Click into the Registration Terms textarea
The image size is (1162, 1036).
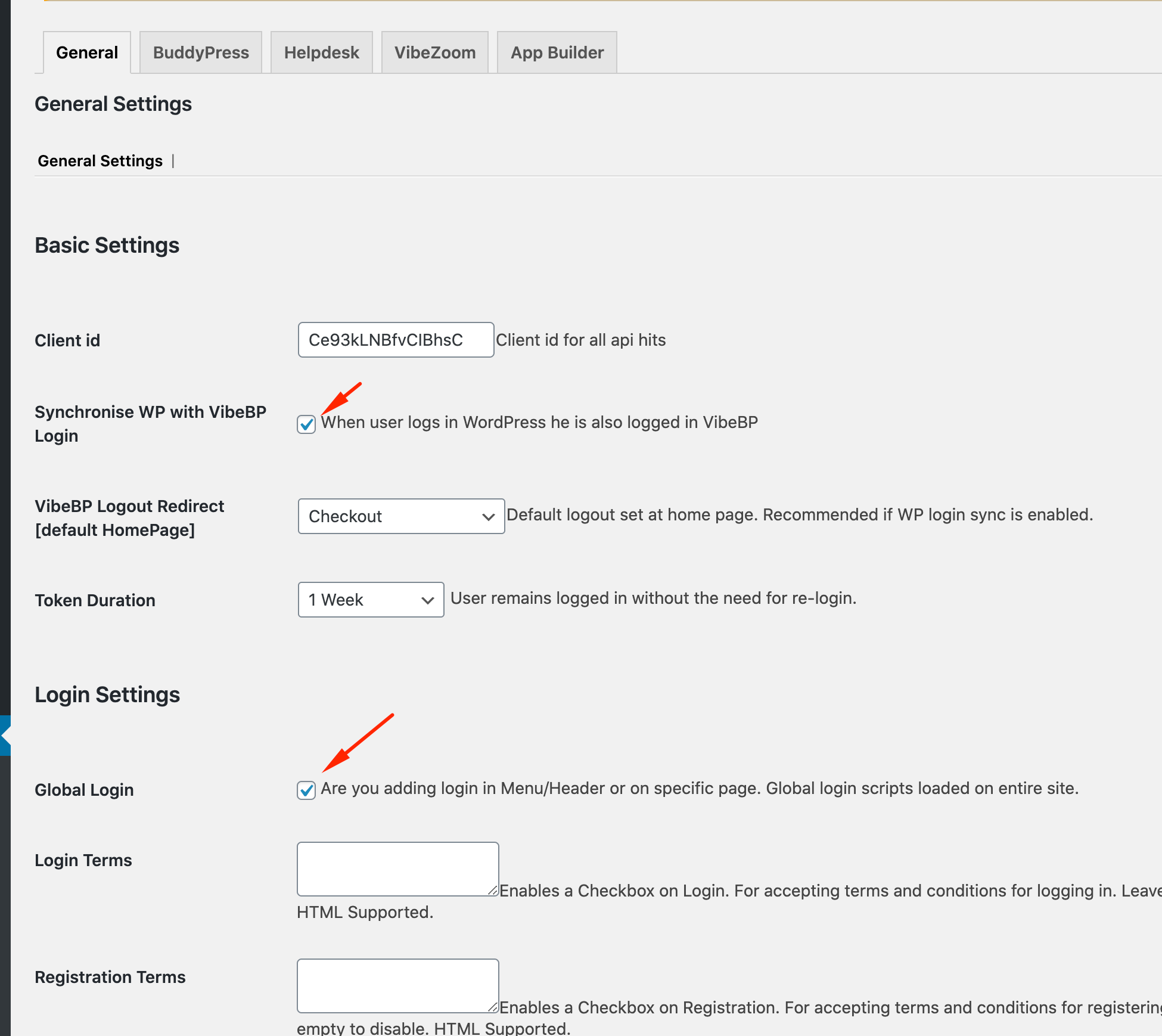click(x=398, y=986)
